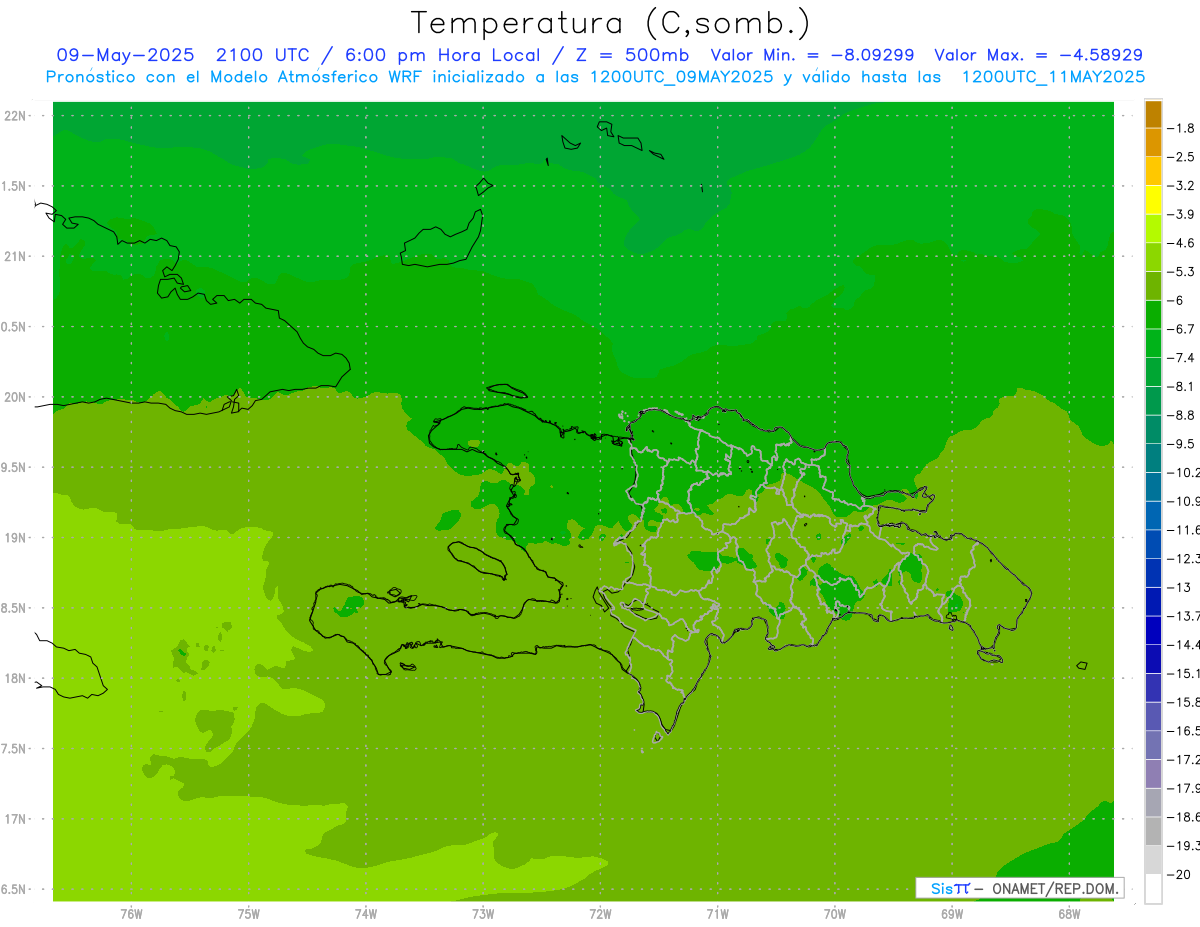Click the '1200UTC_09MAY2025' initialization timestamp
The image size is (1200, 927).
682,77
